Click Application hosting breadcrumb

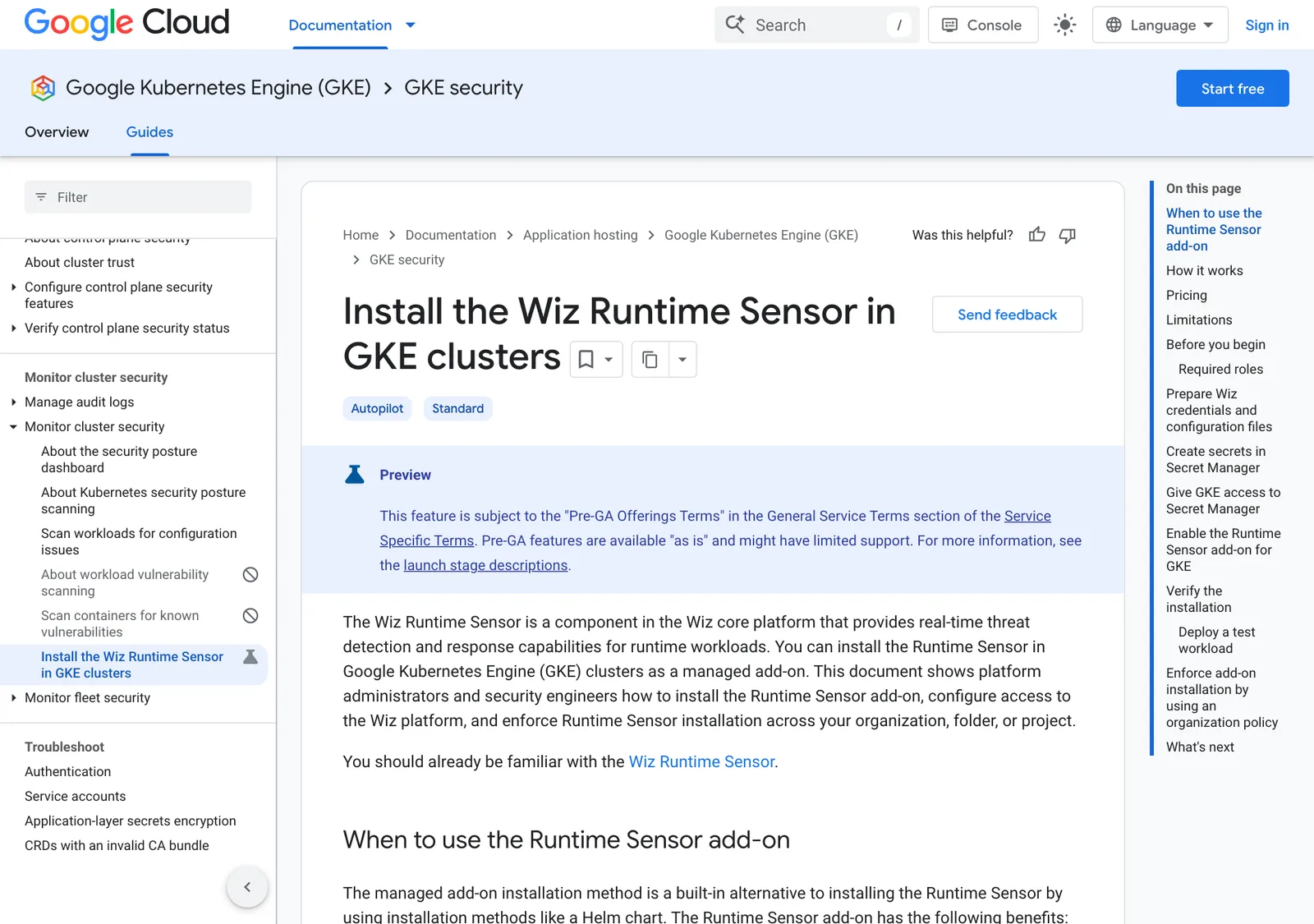(x=580, y=235)
